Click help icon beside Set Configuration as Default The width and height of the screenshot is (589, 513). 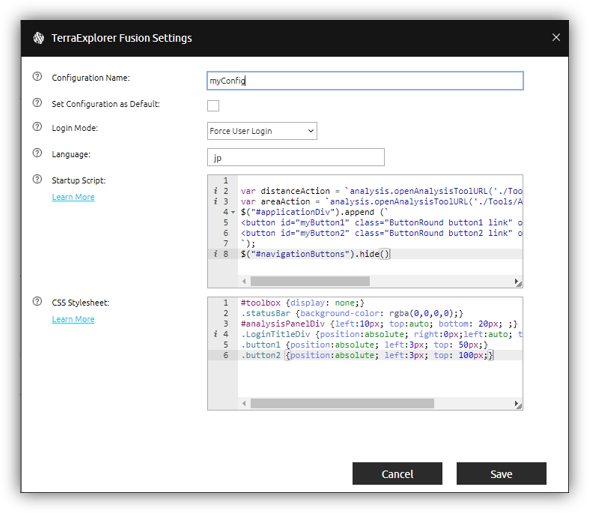pyautogui.click(x=37, y=103)
